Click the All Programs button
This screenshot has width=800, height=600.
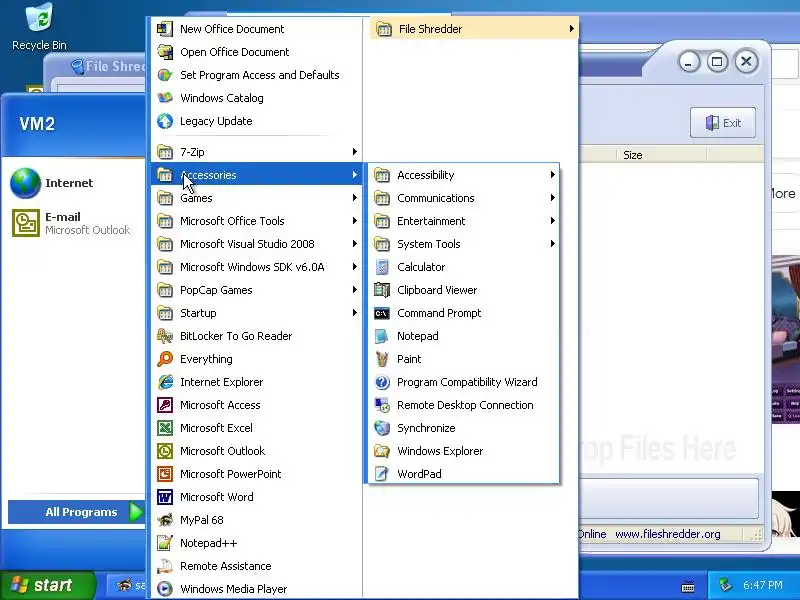pos(77,512)
